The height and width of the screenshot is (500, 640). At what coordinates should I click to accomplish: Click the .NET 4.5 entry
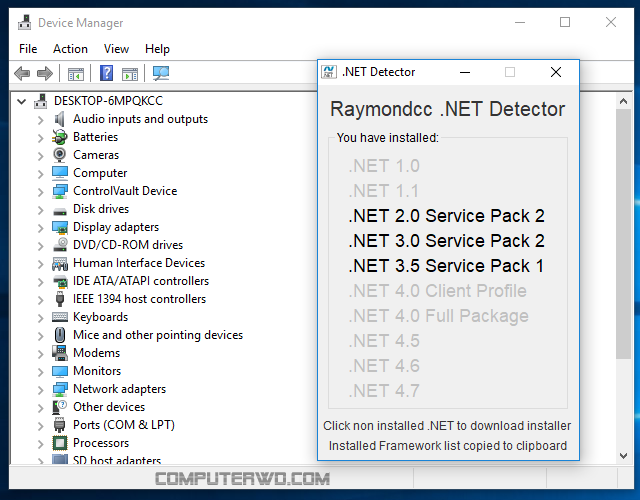pos(384,341)
